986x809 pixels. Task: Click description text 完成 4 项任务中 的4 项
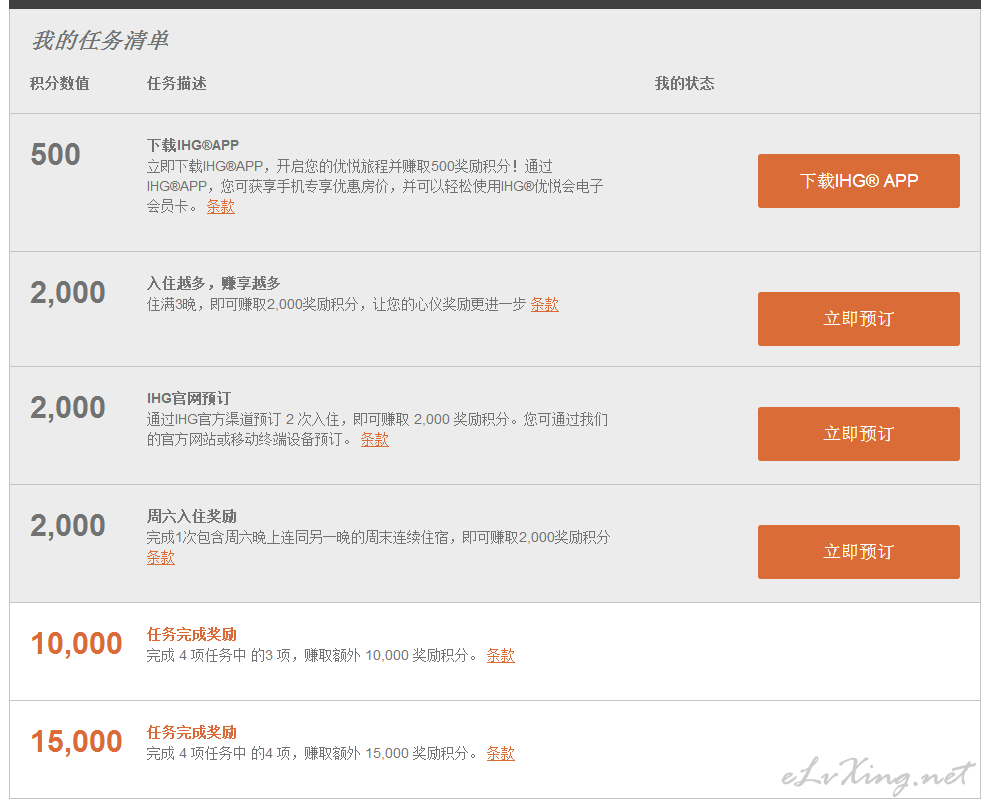click(x=218, y=753)
